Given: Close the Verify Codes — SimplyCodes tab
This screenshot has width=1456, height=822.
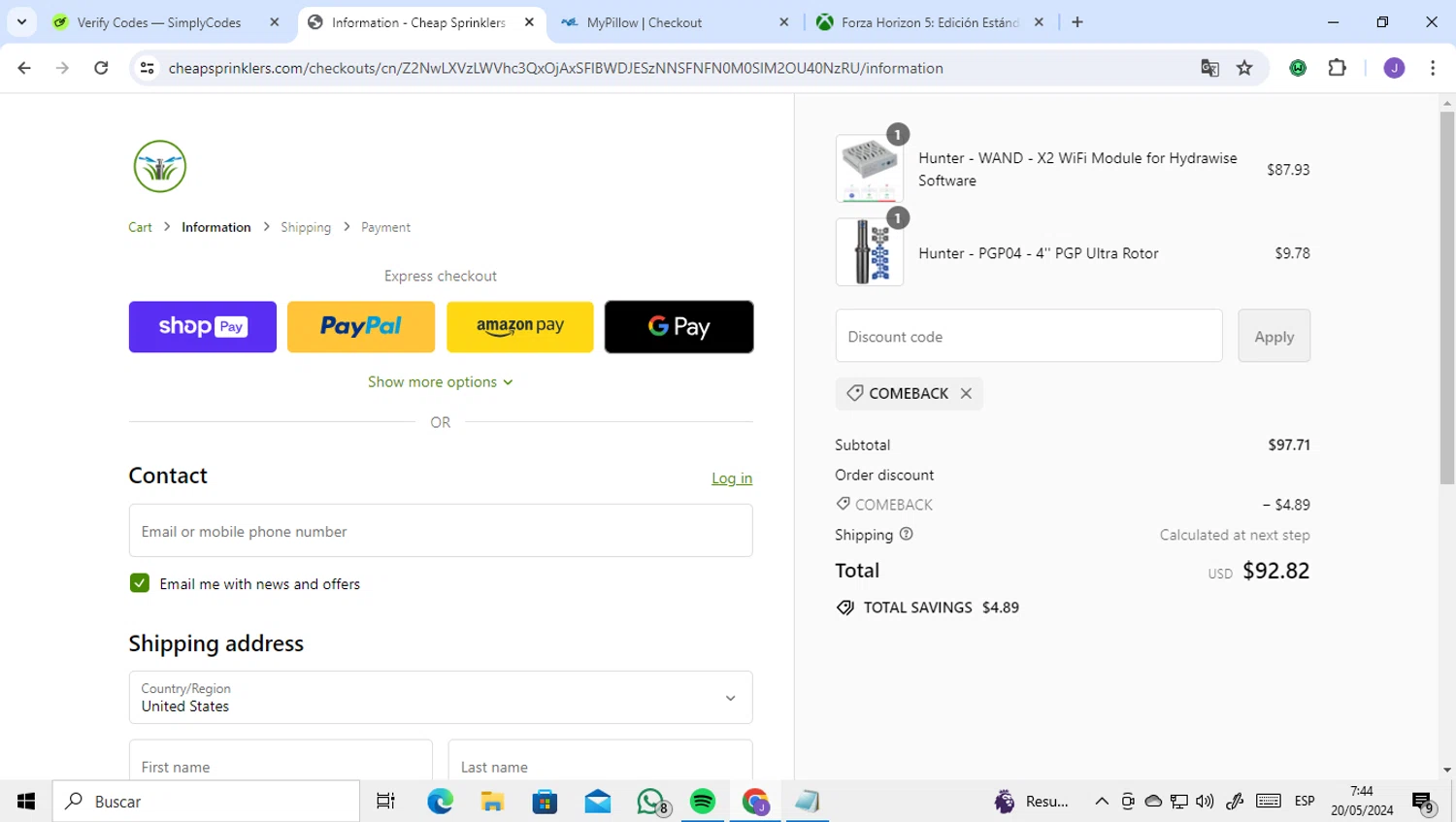Looking at the screenshot, I should click(x=275, y=22).
